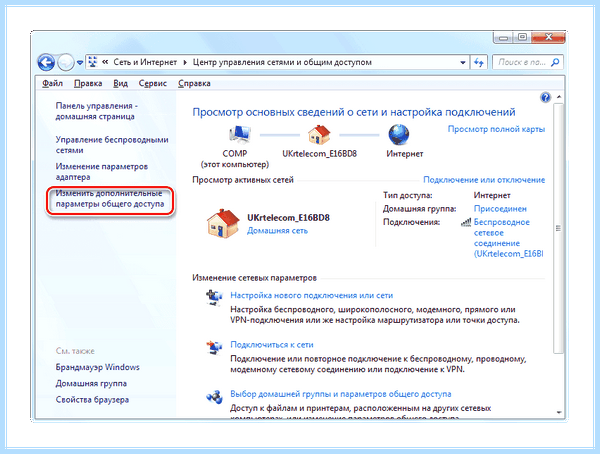The width and height of the screenshot is (600, 454).
Task: Open 'Домашняя группа' link in See also
Action: click(91, 383)
